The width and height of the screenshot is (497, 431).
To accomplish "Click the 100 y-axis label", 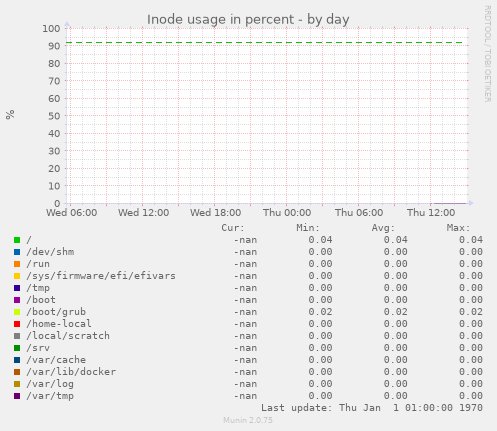I will click(51, 28).
